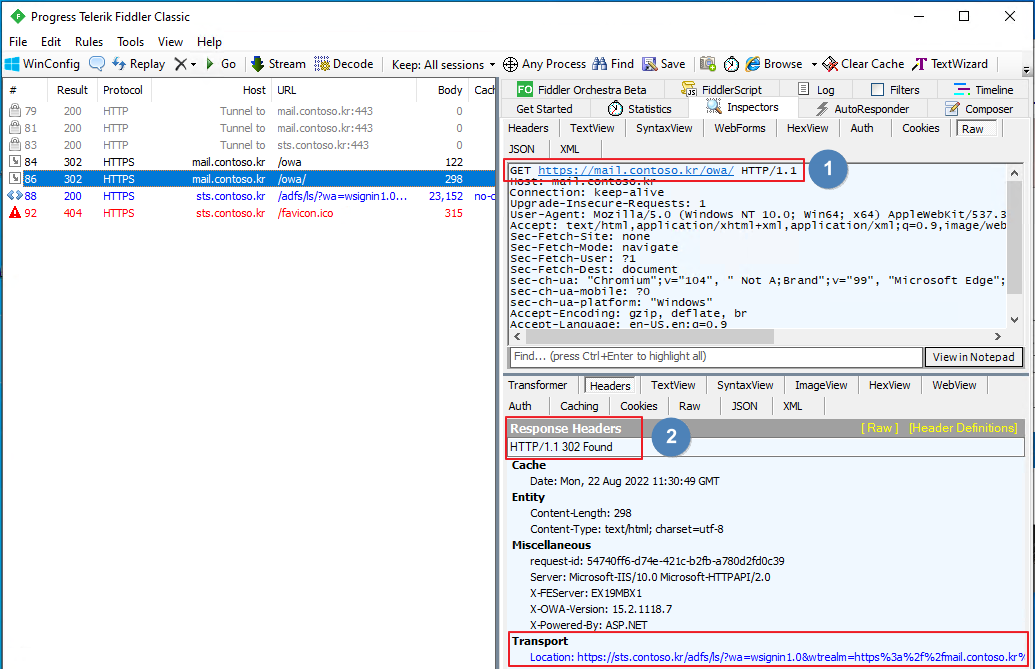Open the Timeline tab
Screen dimensions: 1035x669
point(984,90)
